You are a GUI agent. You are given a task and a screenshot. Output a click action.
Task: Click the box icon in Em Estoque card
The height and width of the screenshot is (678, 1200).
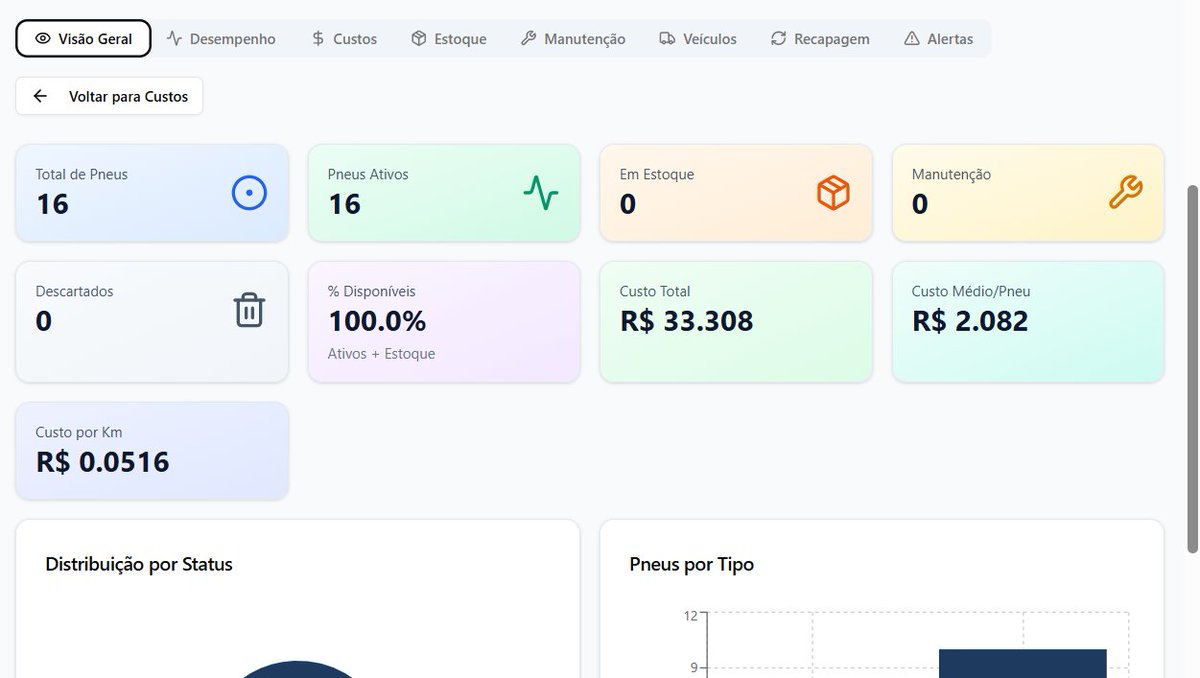point(833,192)
